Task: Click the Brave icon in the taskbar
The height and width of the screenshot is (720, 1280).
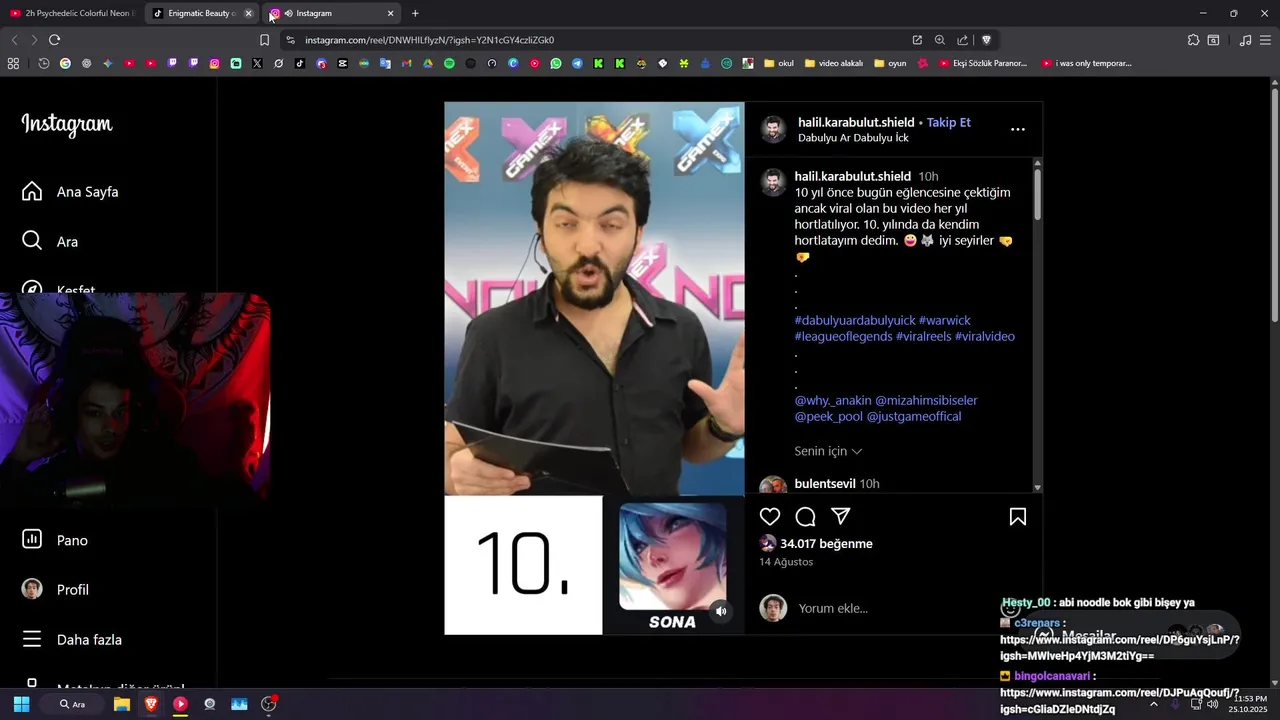Action: [151, 704]
